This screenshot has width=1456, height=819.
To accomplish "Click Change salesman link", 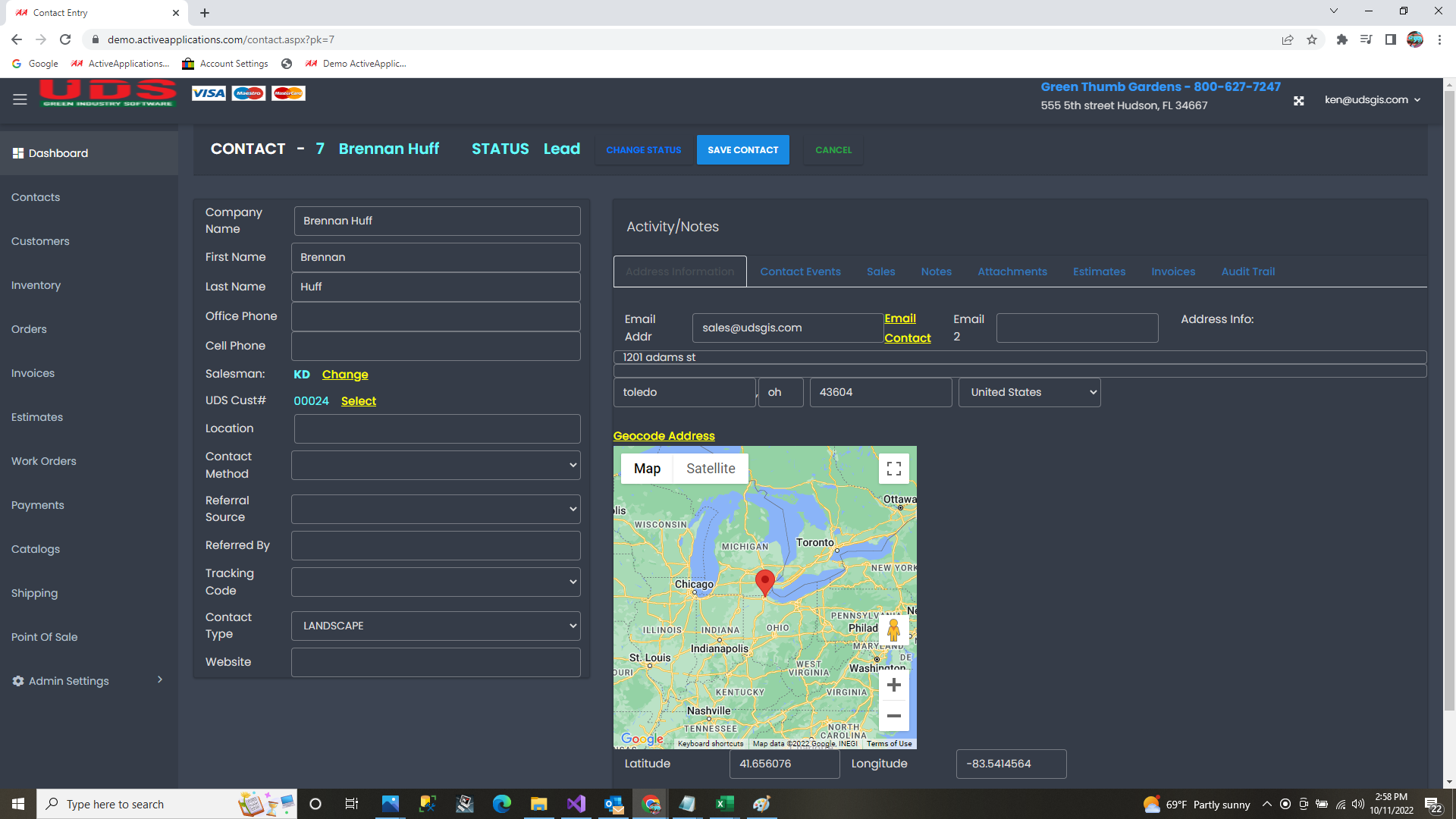I will click(344, 375).
